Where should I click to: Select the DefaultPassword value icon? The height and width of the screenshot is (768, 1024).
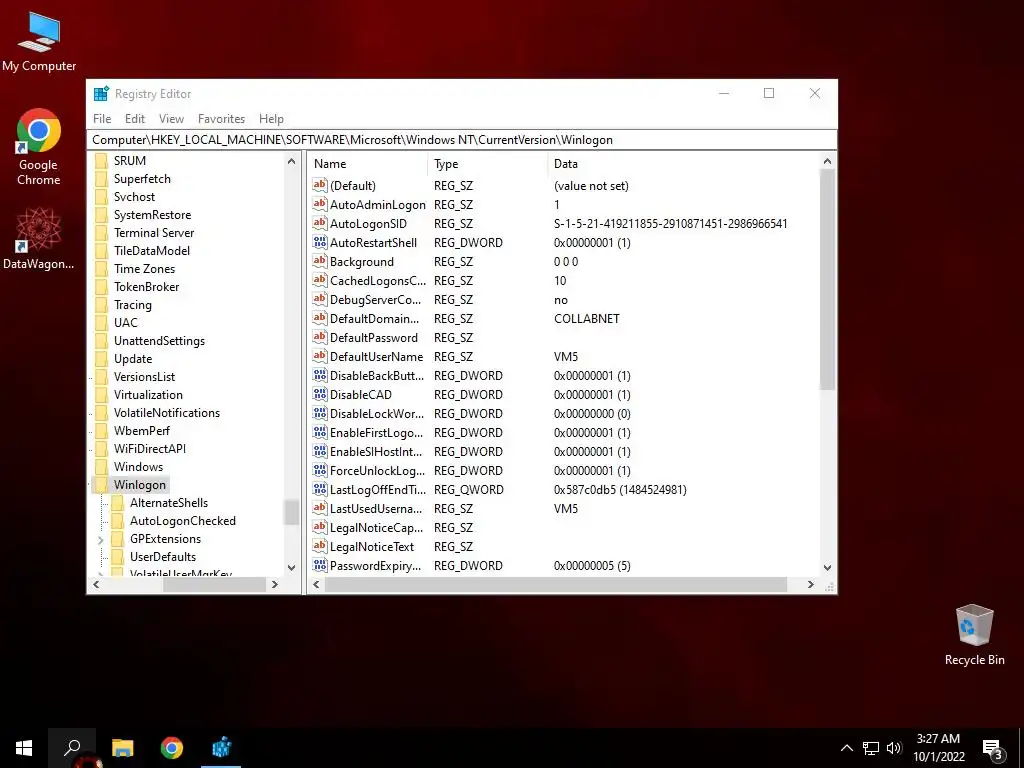tap(319, 337)
